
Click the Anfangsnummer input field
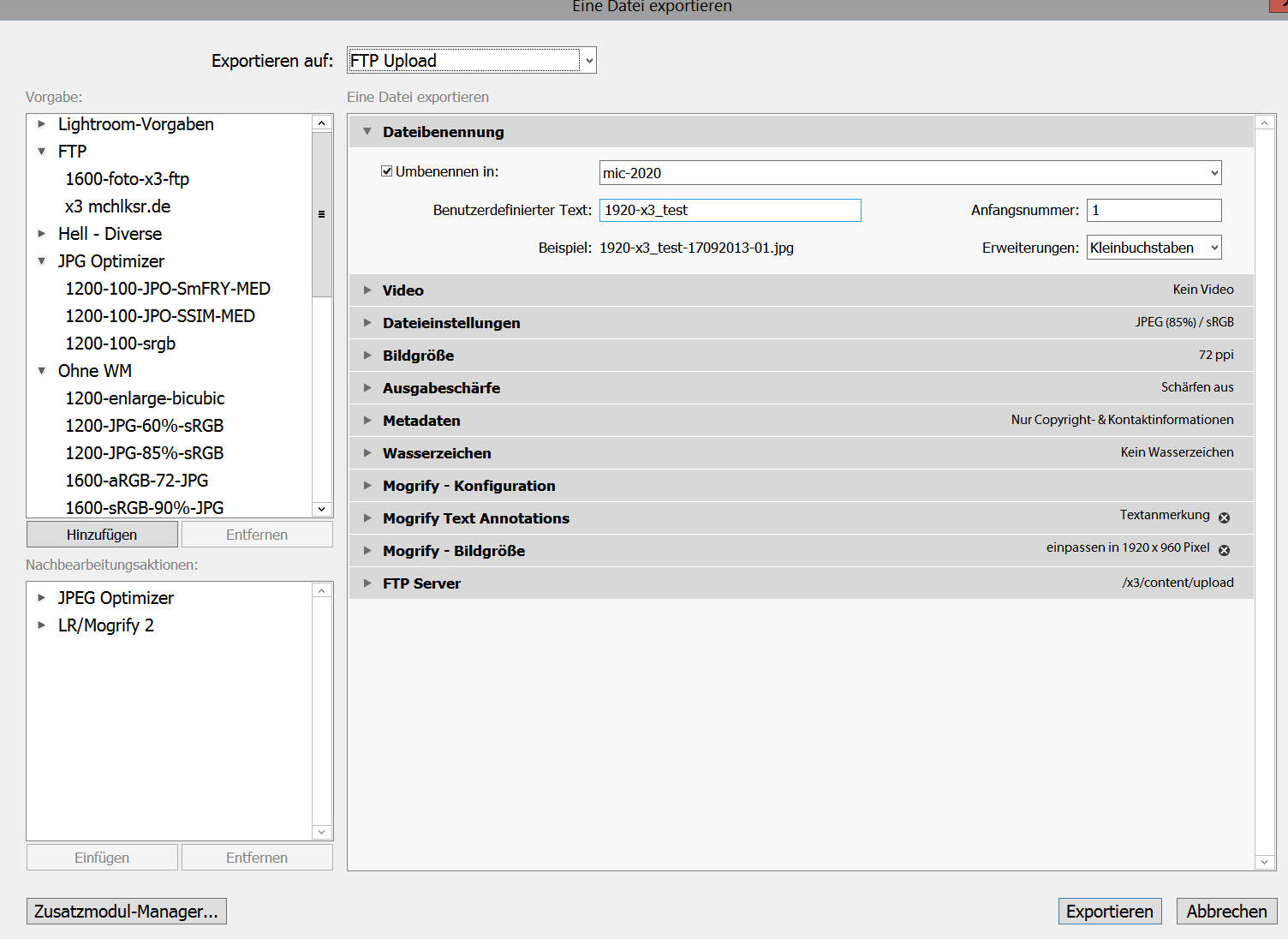(x=1154, y=210)
